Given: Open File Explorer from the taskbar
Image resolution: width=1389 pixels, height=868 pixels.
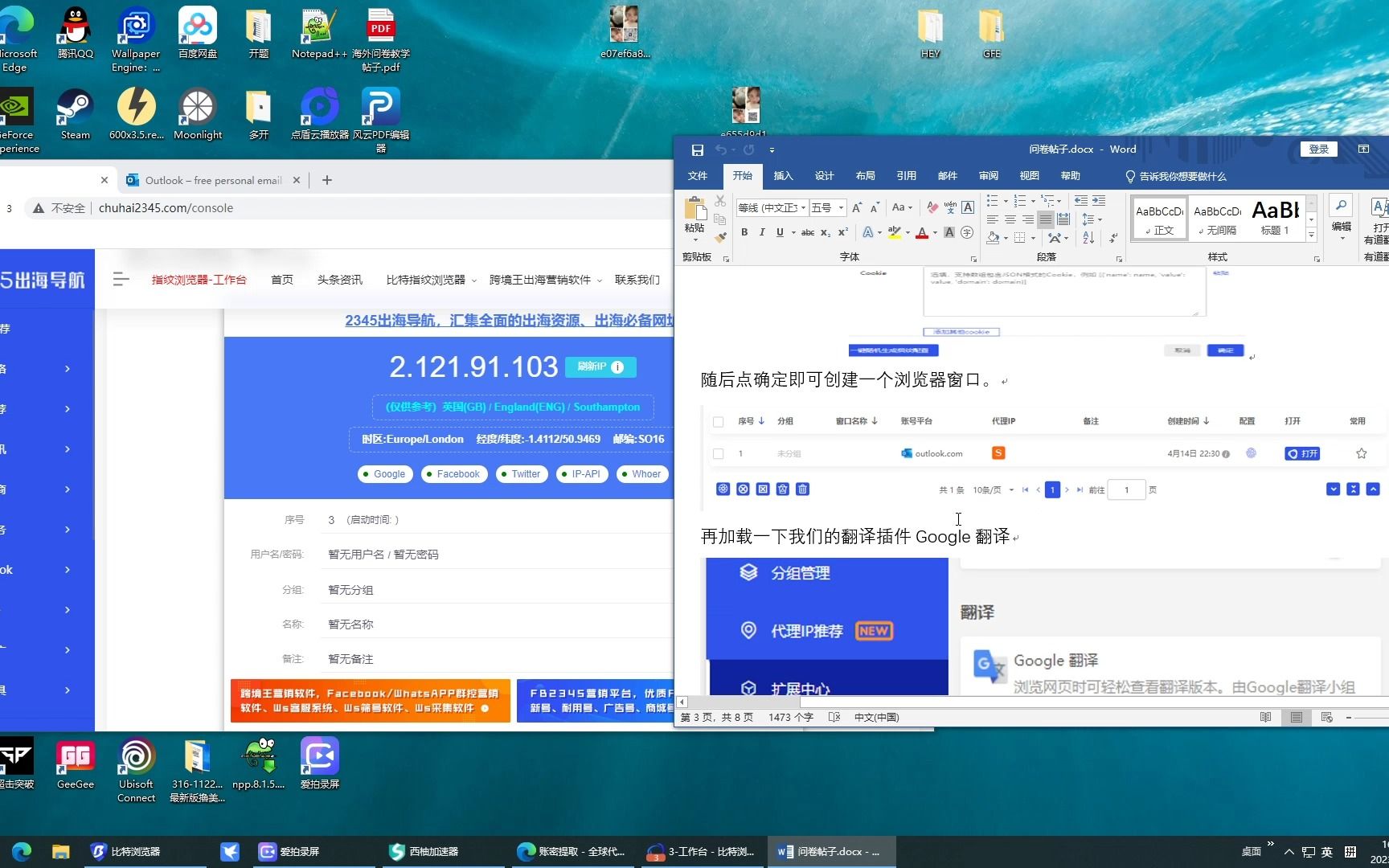Looking at the screenshot, I should pos(61,851).
